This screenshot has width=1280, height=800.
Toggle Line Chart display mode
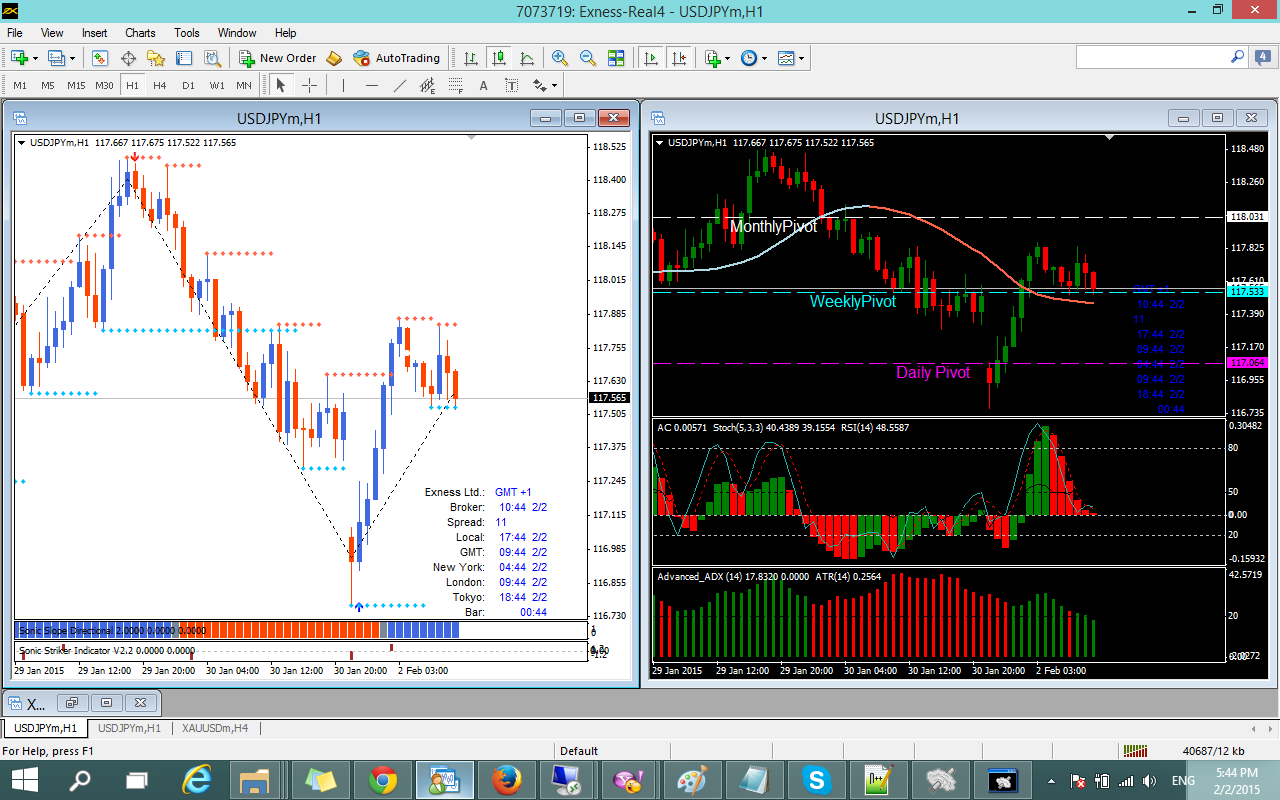coord(526,58)
